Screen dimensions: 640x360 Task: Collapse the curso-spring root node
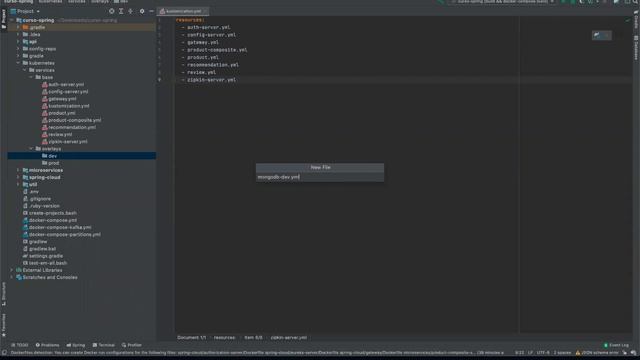click(12, 20)
